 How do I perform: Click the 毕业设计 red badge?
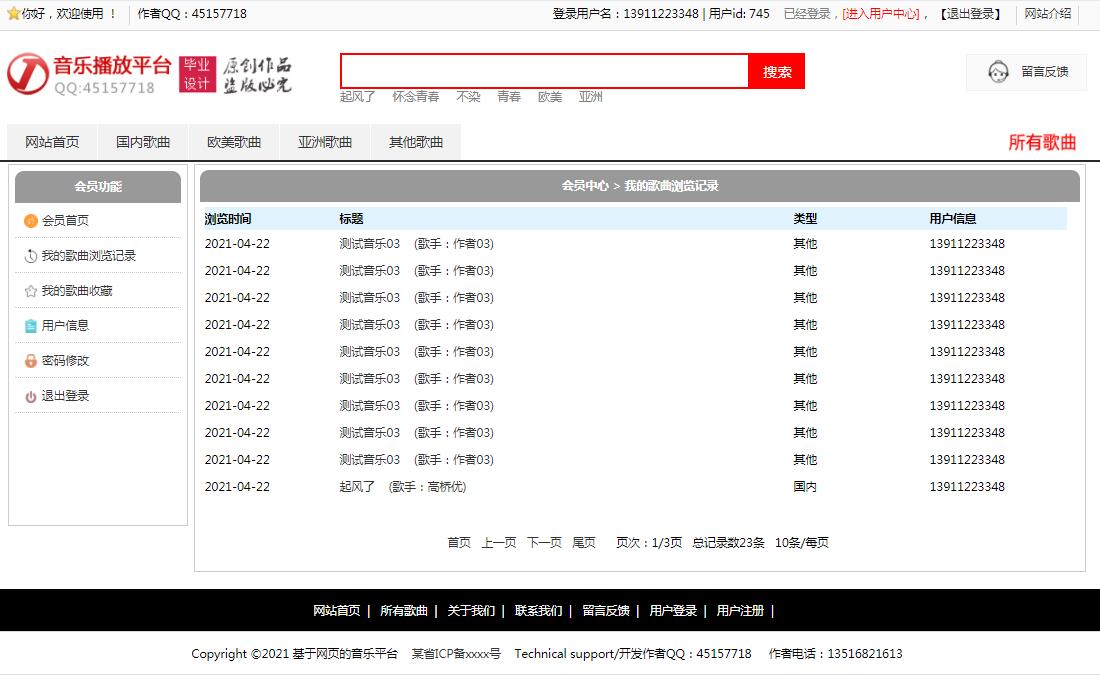point(197,74)
